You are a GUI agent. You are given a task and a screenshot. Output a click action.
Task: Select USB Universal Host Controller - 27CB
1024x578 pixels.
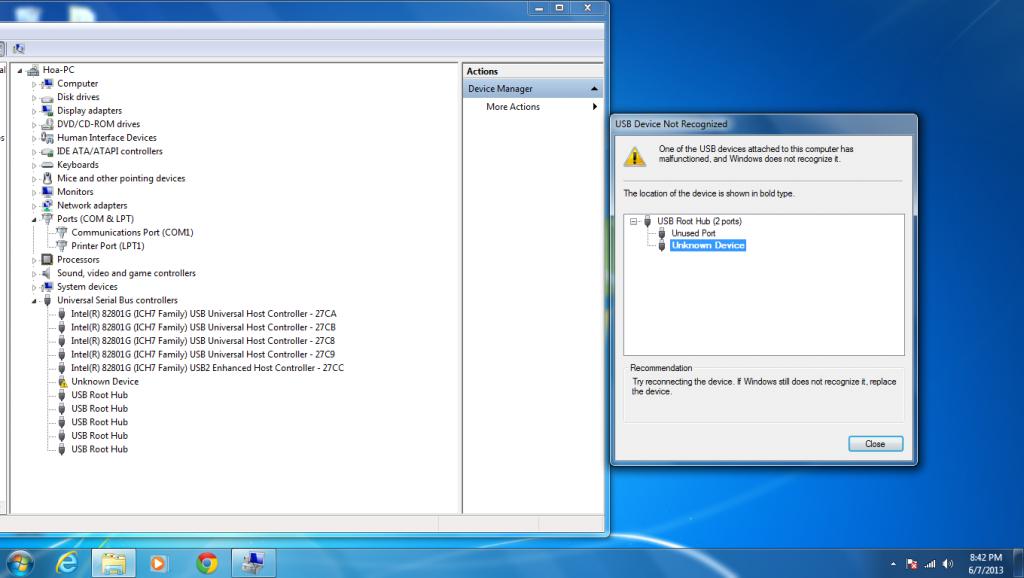203,328
